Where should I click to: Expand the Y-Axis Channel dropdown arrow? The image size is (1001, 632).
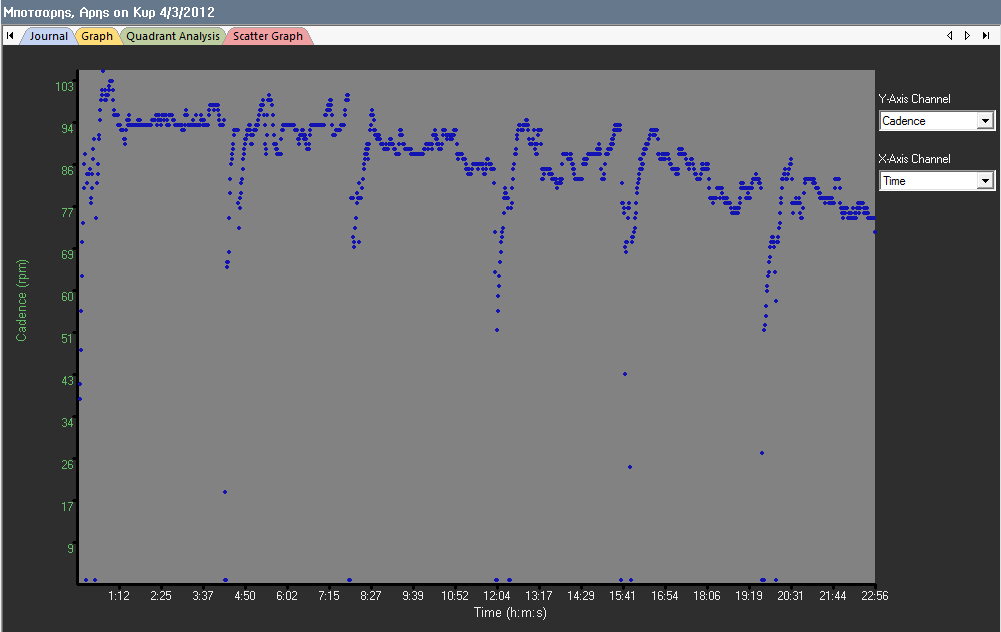point(985,121)
